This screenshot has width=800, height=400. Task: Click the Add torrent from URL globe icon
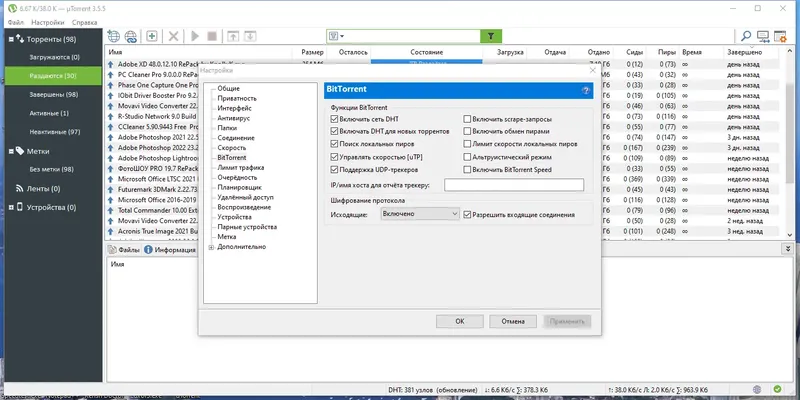113,36
